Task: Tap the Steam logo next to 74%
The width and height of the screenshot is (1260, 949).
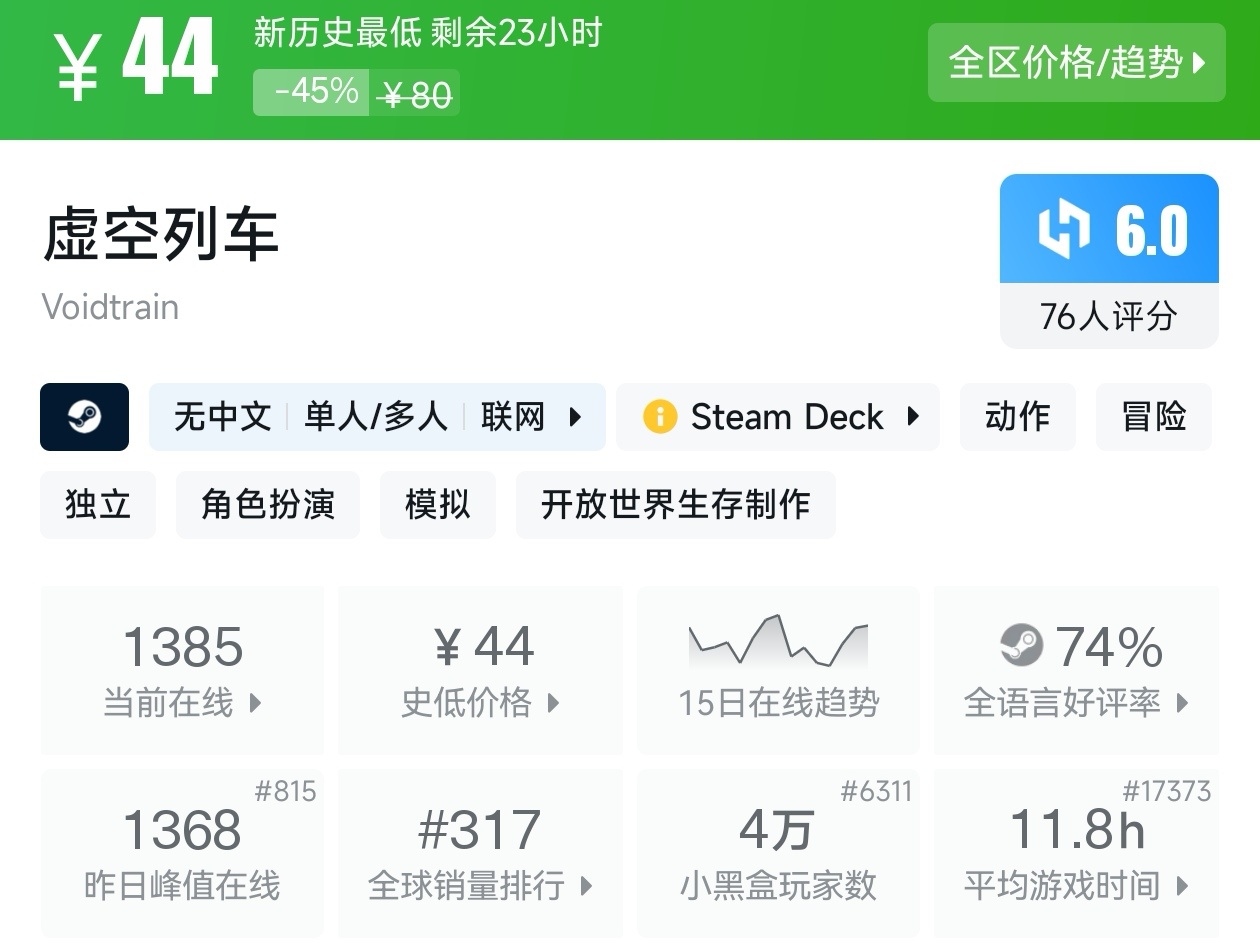Action: tap(1021, 646)
